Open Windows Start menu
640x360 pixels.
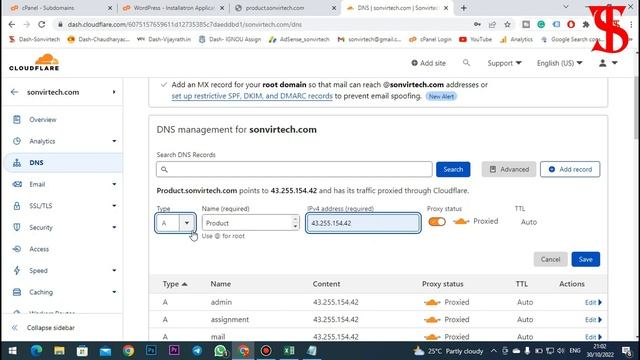click(13, 351)
